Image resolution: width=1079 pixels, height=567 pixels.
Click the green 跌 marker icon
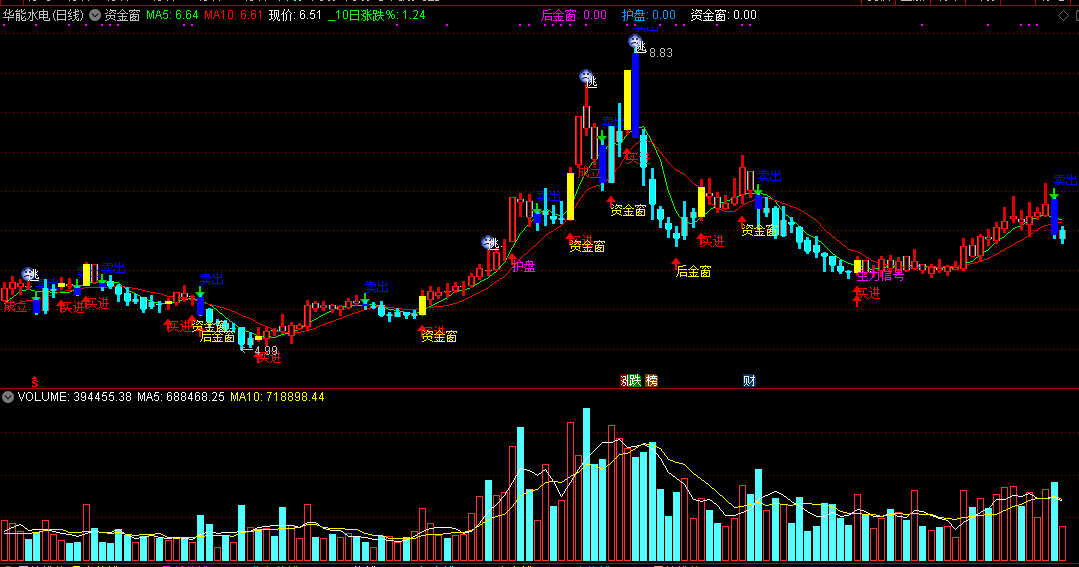634,381
